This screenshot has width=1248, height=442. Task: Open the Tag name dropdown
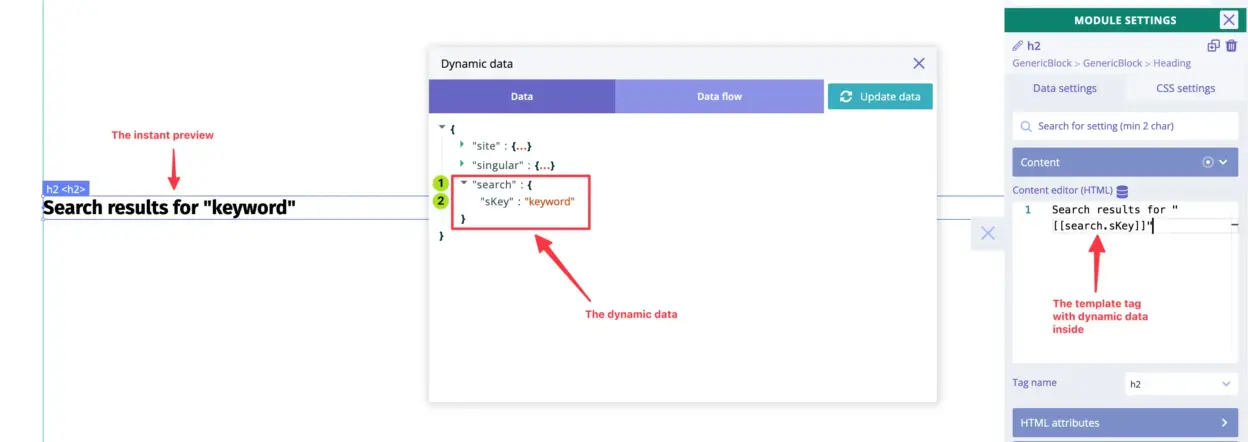(1181, 384)
